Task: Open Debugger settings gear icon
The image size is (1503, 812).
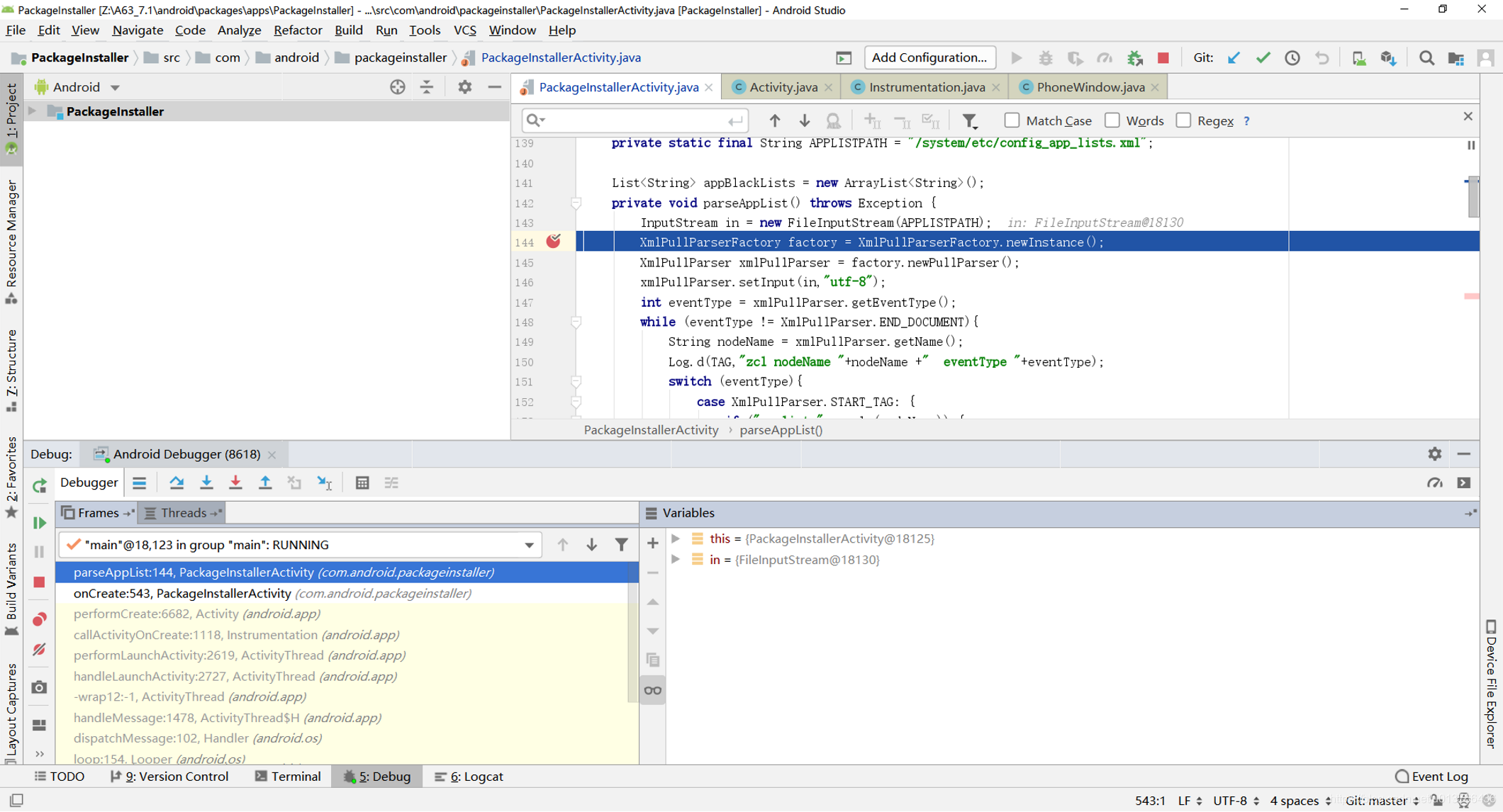Action: tap(1434, 454)
